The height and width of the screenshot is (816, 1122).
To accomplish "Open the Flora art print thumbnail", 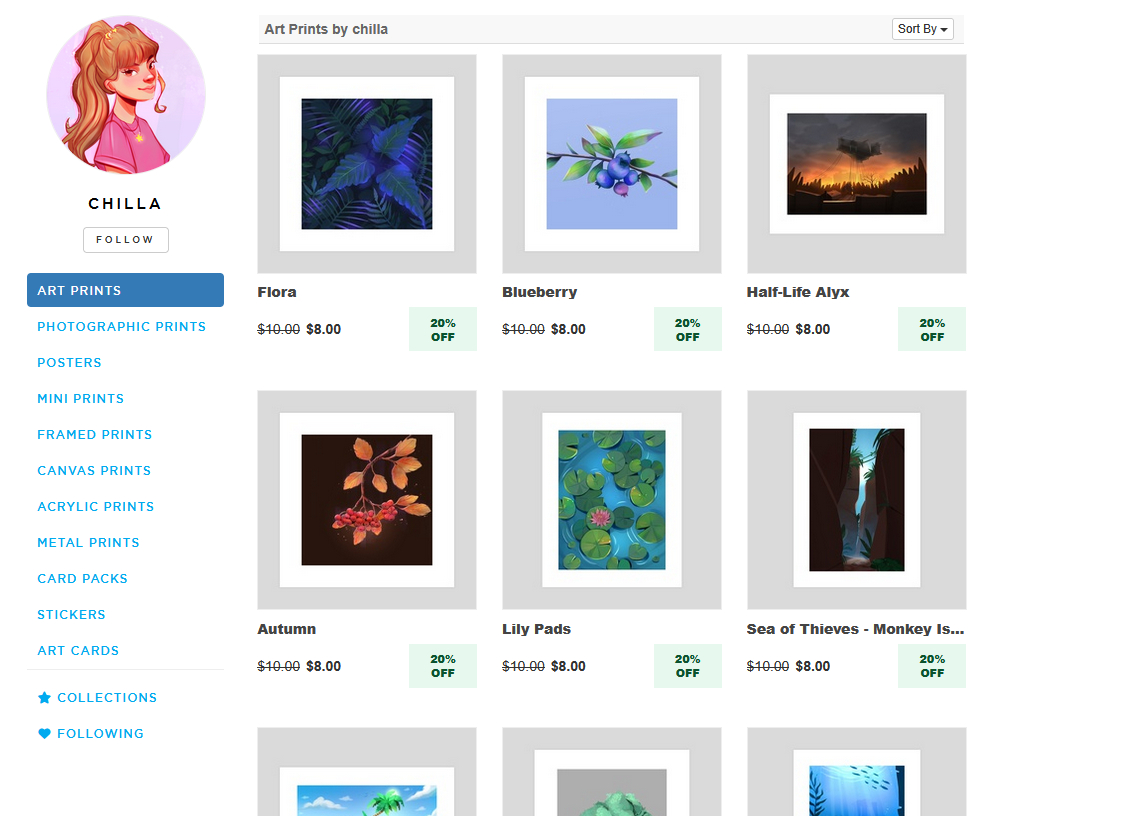I will (367, 164).
